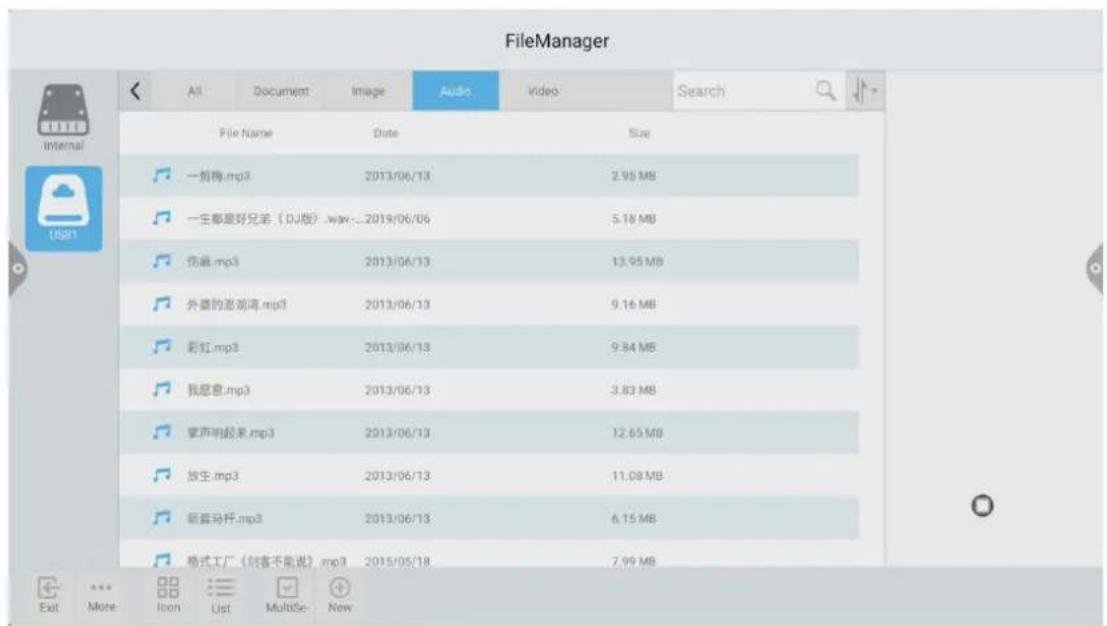1107x626 pixels.
Task: Switch to the All tab
Action: coord(194,91)
